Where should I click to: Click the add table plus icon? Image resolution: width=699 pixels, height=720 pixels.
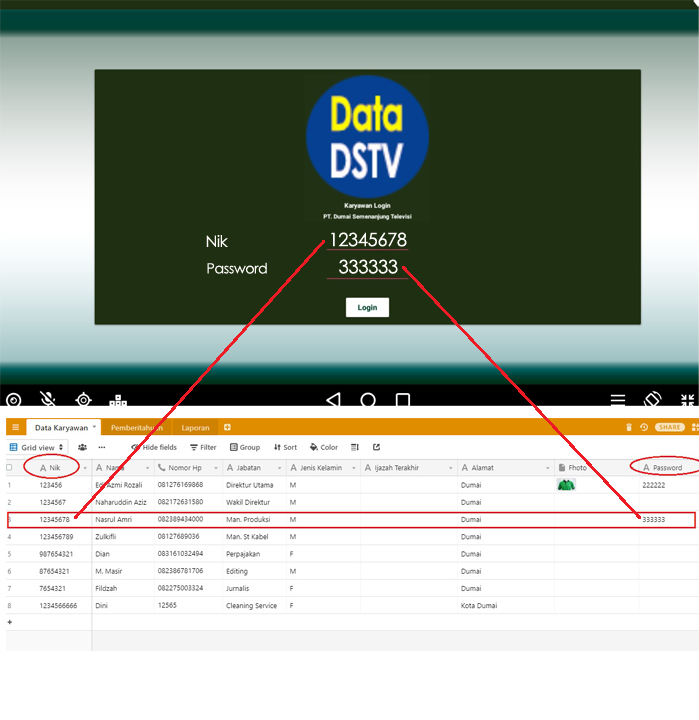tap(227, 427)
